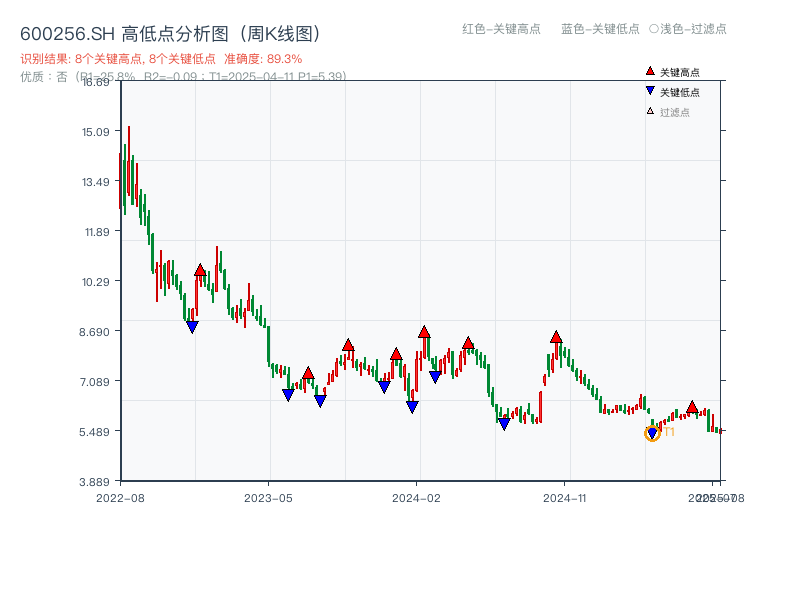Click the gray 优质：否 subtitle line
This screenshot has width=800, height=600.
click(183, 77)
